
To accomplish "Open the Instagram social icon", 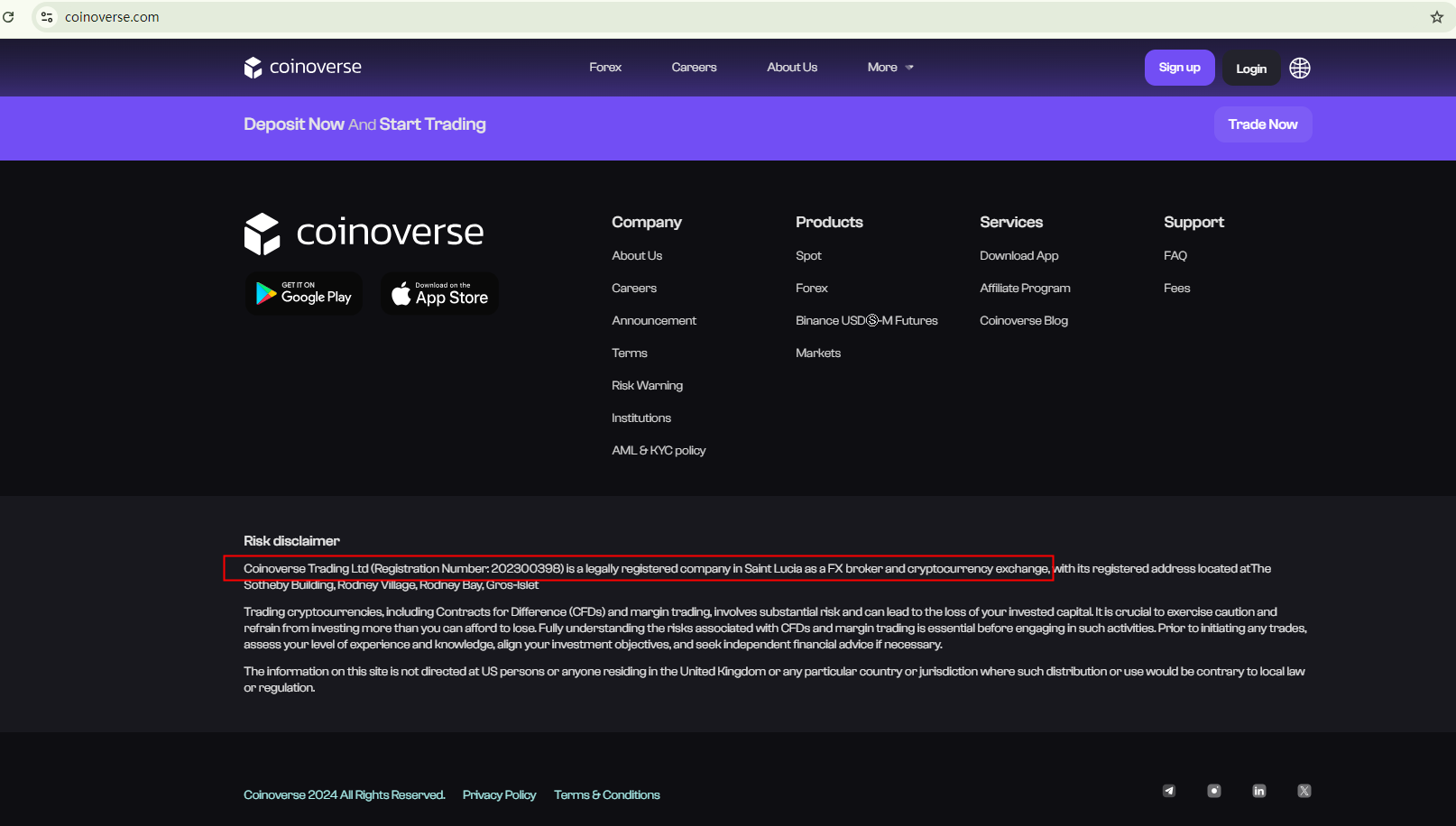I will [x=1213, y=791].
